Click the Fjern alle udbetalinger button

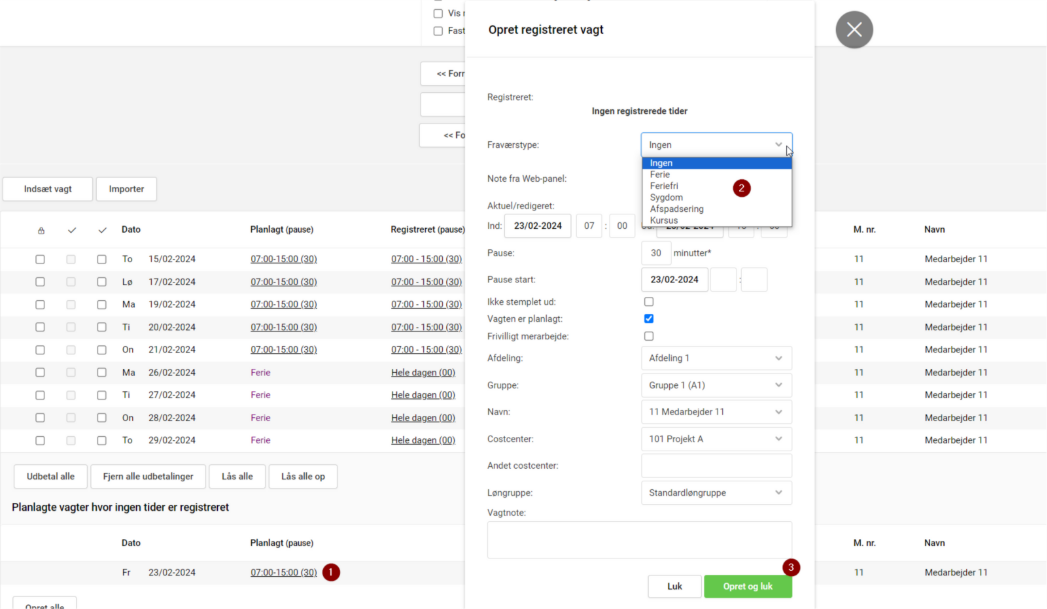pyautogui.click(x=148, y=476)
